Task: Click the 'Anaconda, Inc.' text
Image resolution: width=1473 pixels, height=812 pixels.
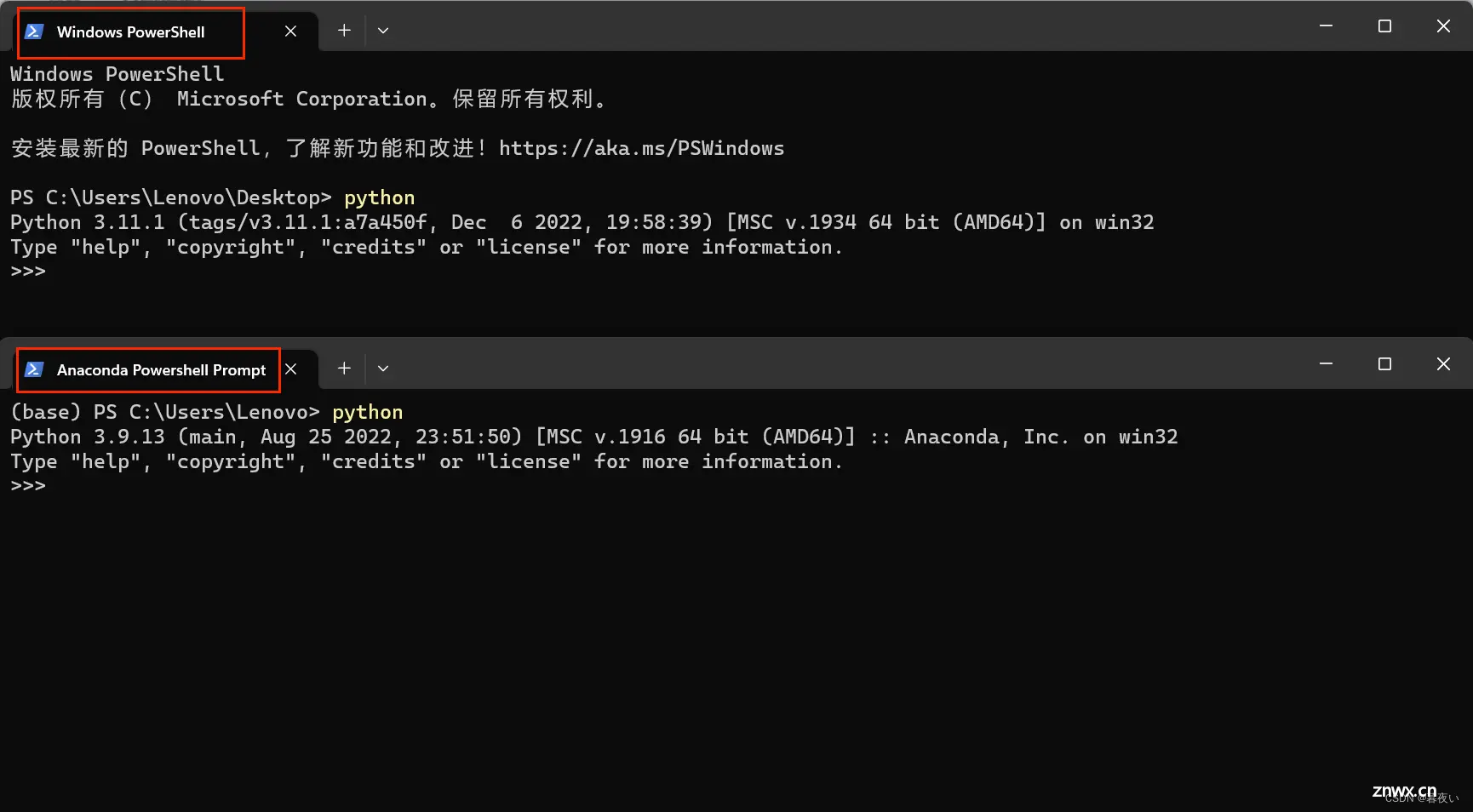Action: point(986,437)
